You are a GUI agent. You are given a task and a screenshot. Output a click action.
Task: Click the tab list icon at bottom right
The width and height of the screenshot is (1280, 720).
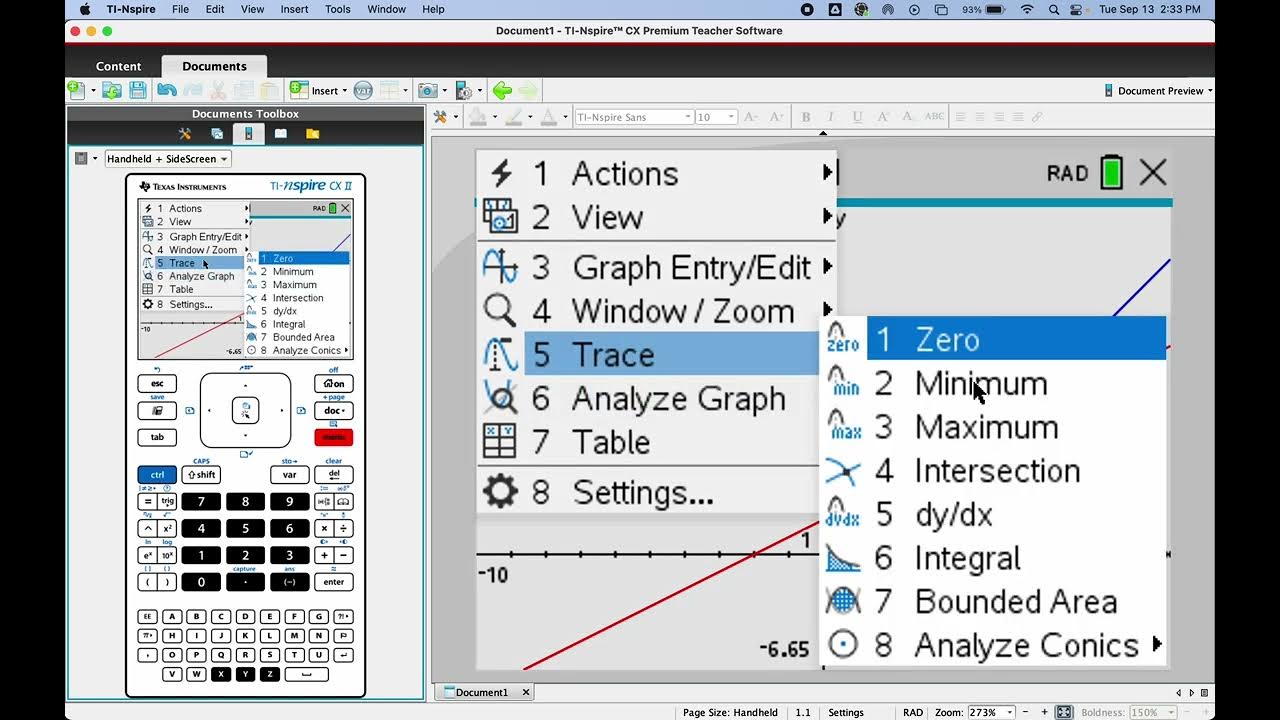point(1205,692)
